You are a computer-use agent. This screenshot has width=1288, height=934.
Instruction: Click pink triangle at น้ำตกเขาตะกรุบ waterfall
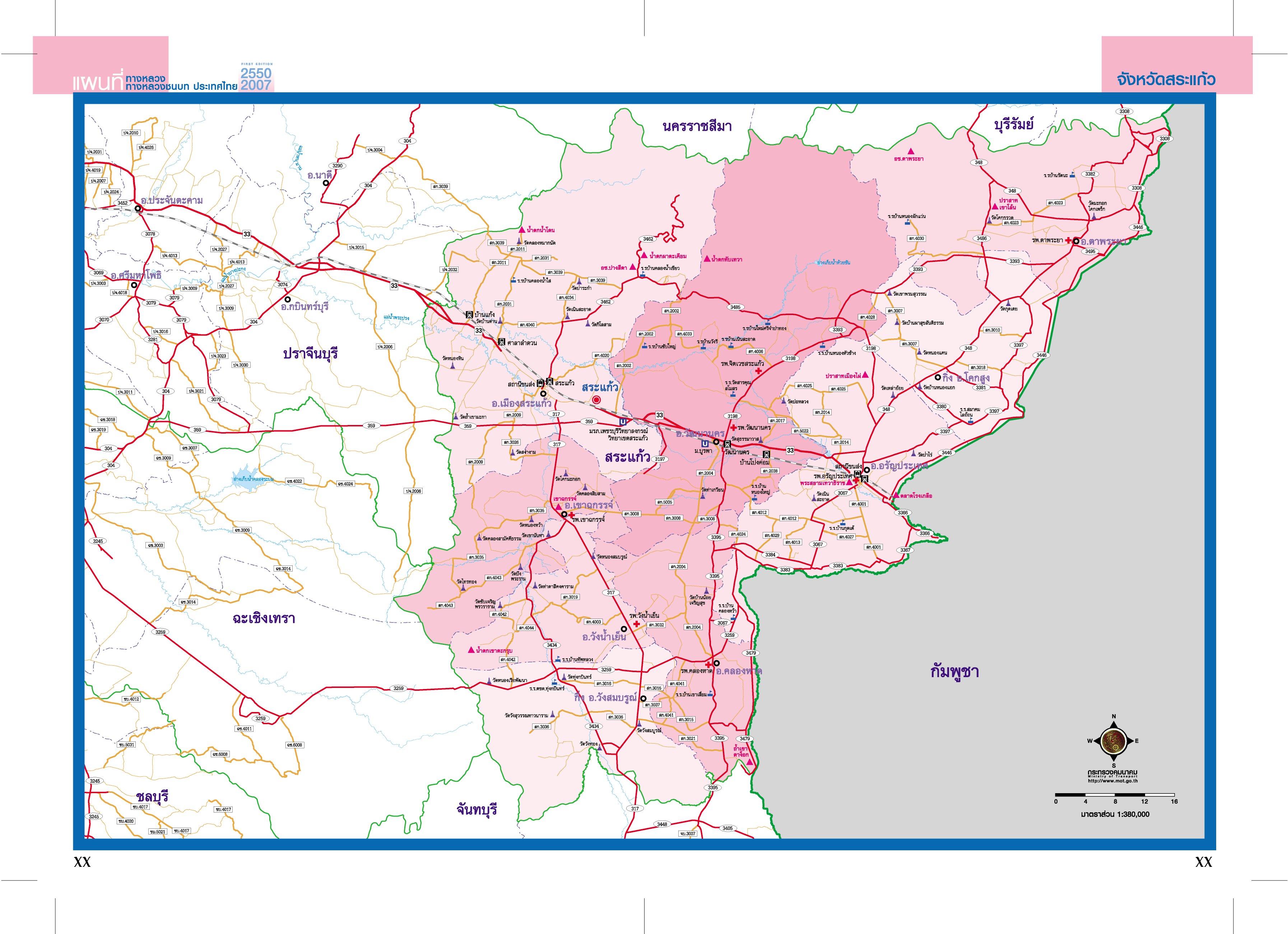471,650
